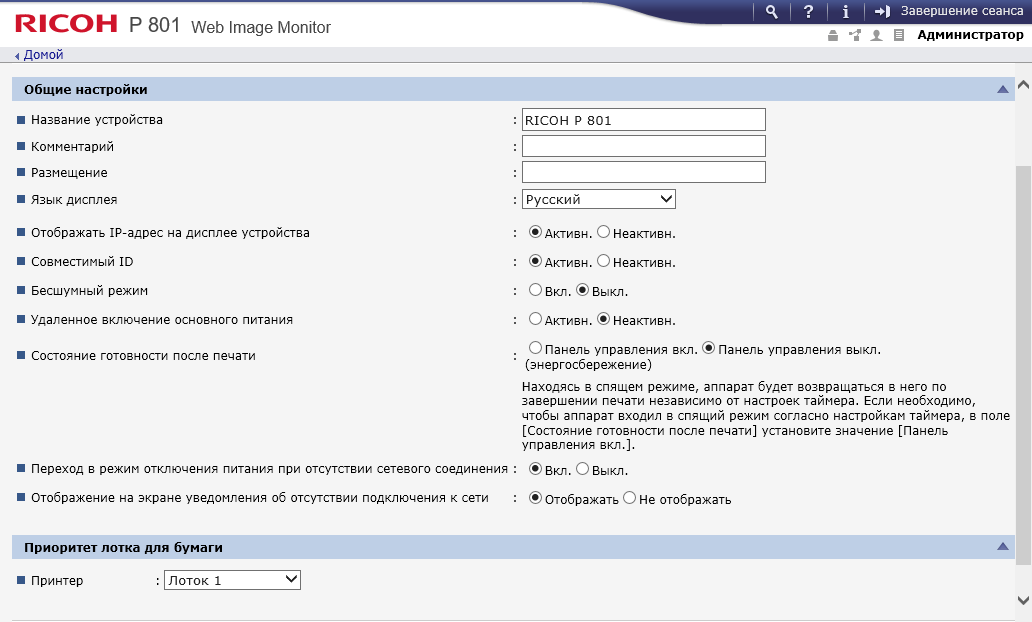
Task: Select Выкл. for Переход в режим отключения питания
Action: pyautogui.click(x=582, y=469)
